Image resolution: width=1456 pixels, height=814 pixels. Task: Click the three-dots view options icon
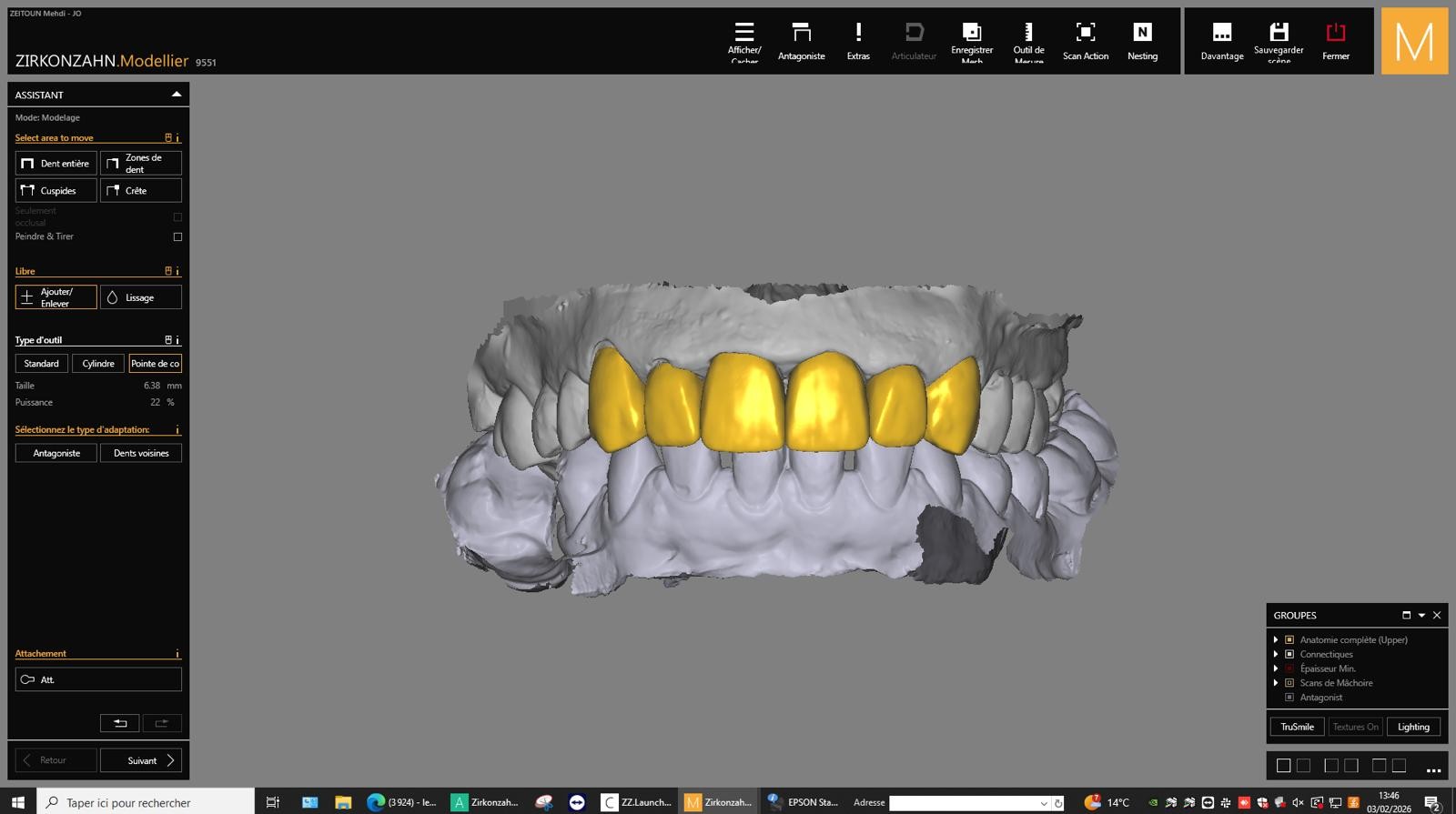1433,769
